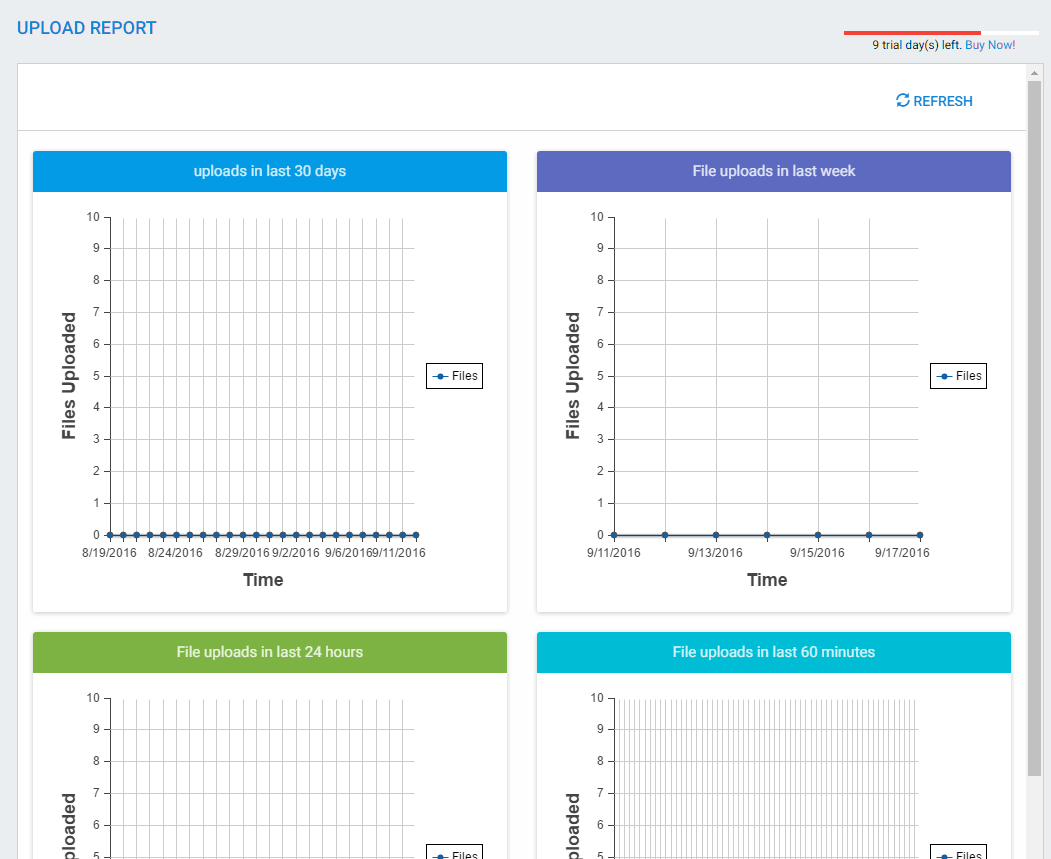This screenshot has width=1051, height=859.
Task: Click the Time axis title in 30 days chart
Action: (263, 580)
